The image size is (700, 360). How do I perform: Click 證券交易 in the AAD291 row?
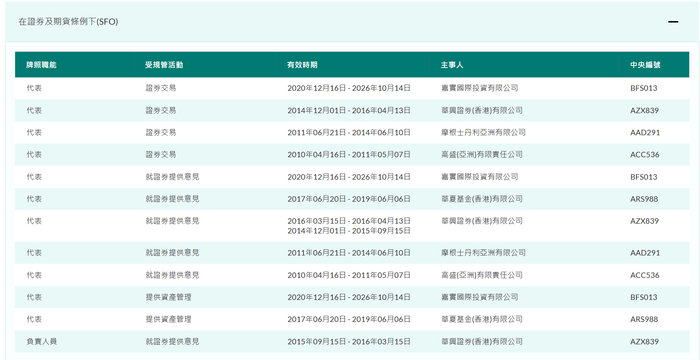(x=161, y=133)
